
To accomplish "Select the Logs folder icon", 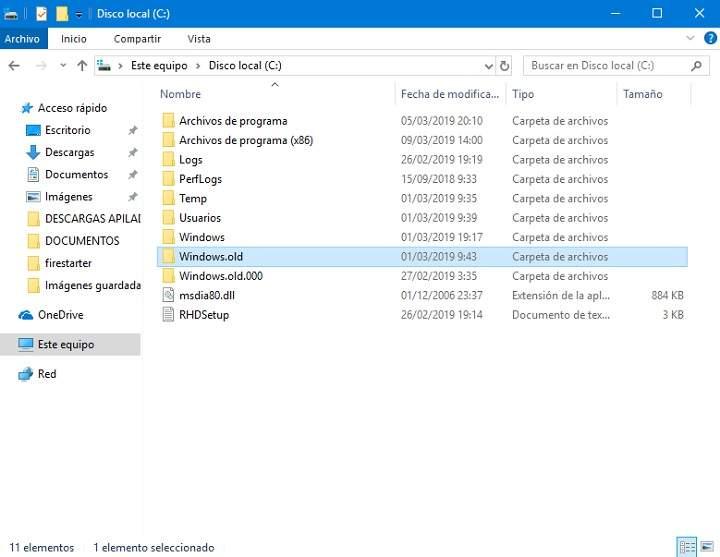I will [169, 159].
